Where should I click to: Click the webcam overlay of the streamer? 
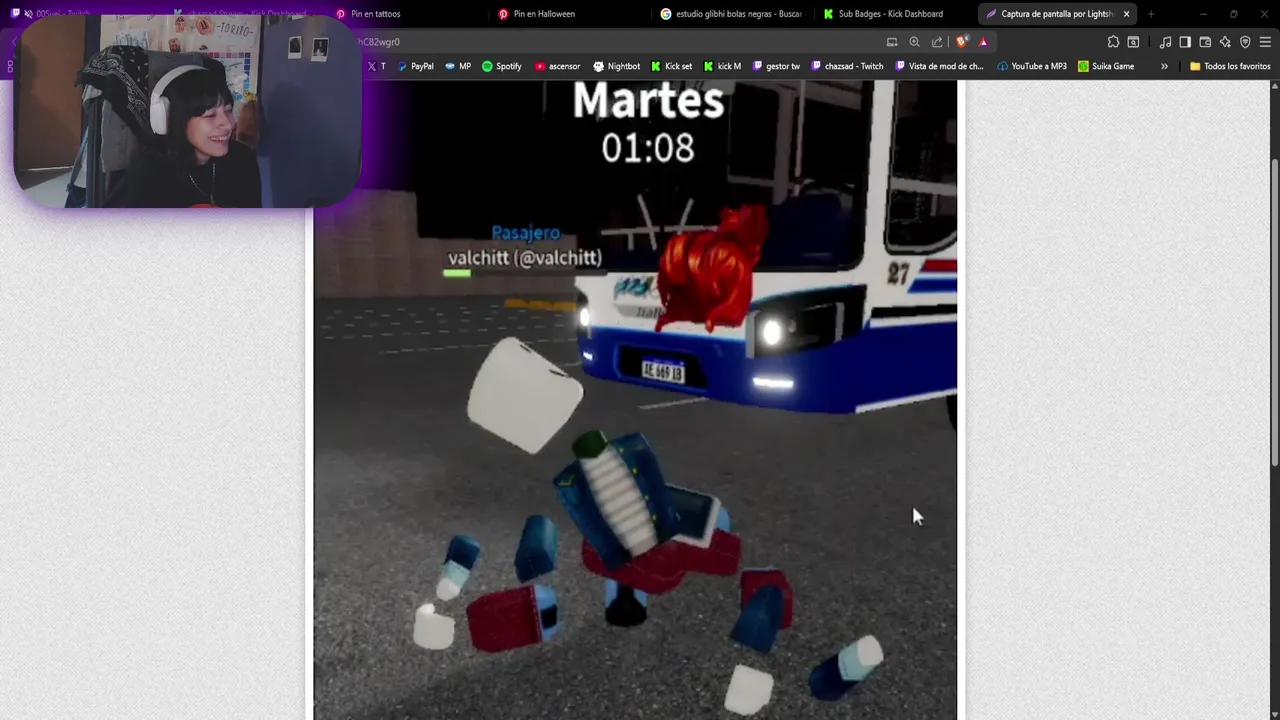[187, 110]
